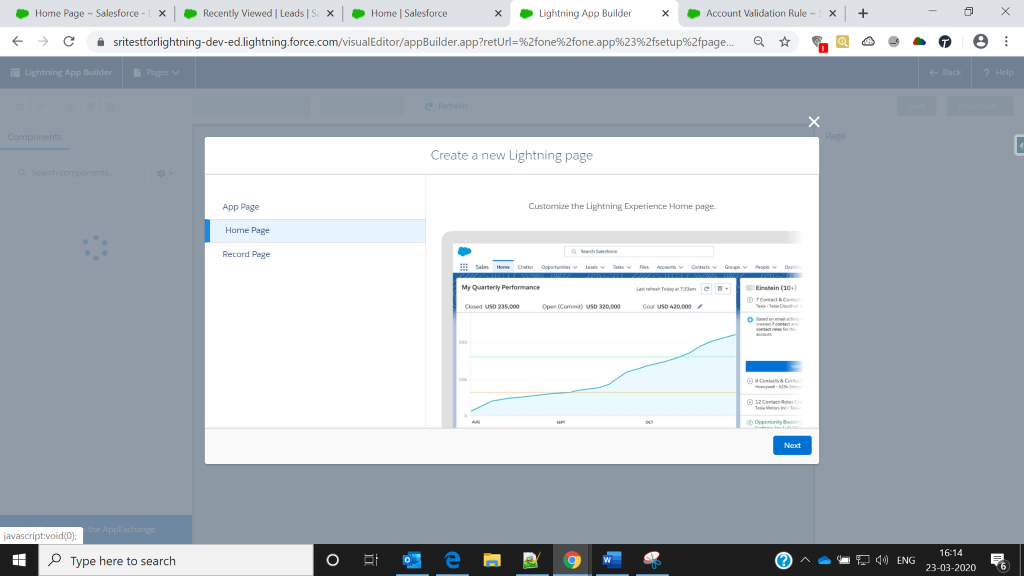Reload the page with the browser refresh icon
1024x576 pixels.
click(69, 42)
